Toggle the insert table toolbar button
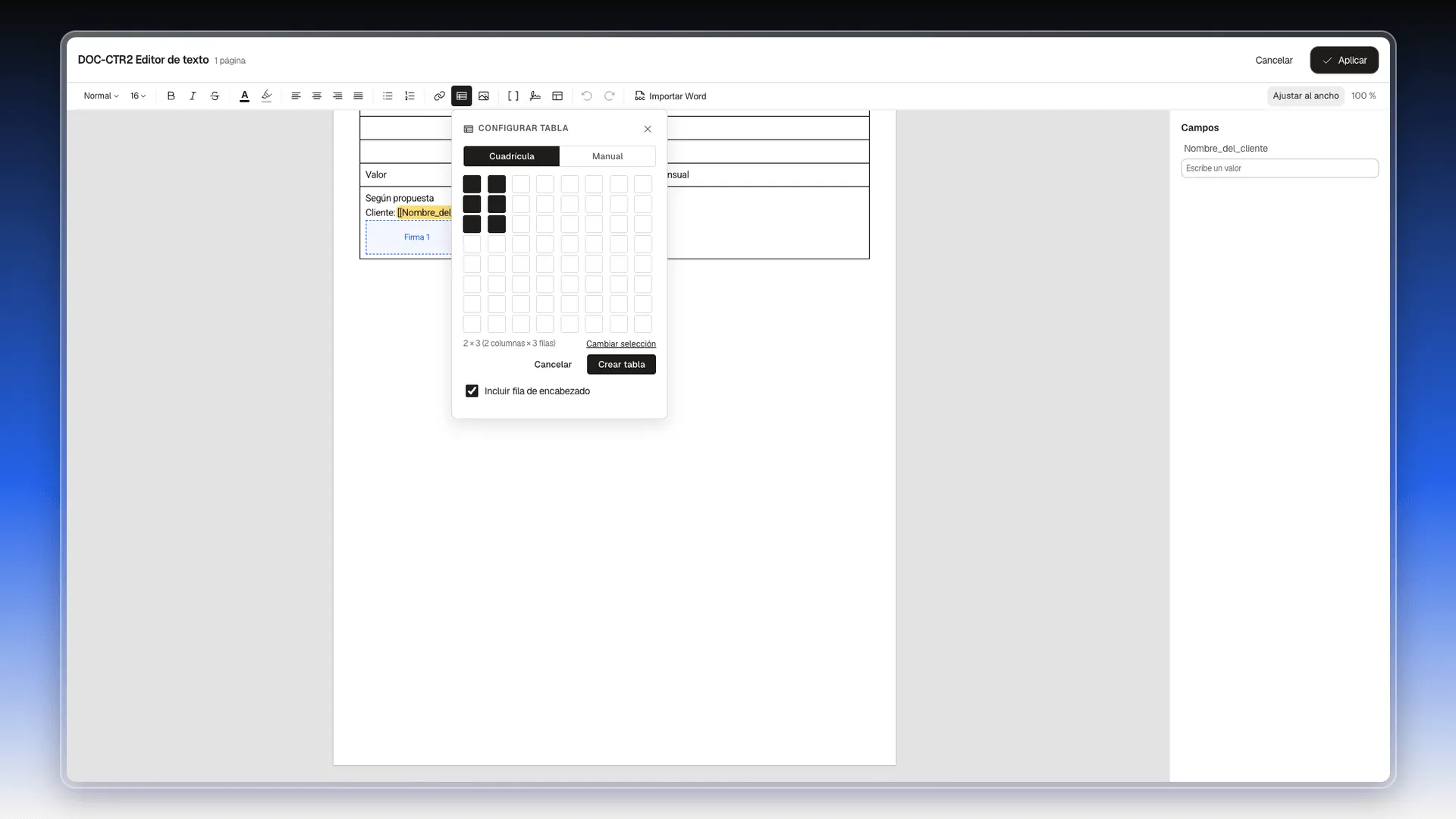 pyautogui.click(x=461, y=96)
